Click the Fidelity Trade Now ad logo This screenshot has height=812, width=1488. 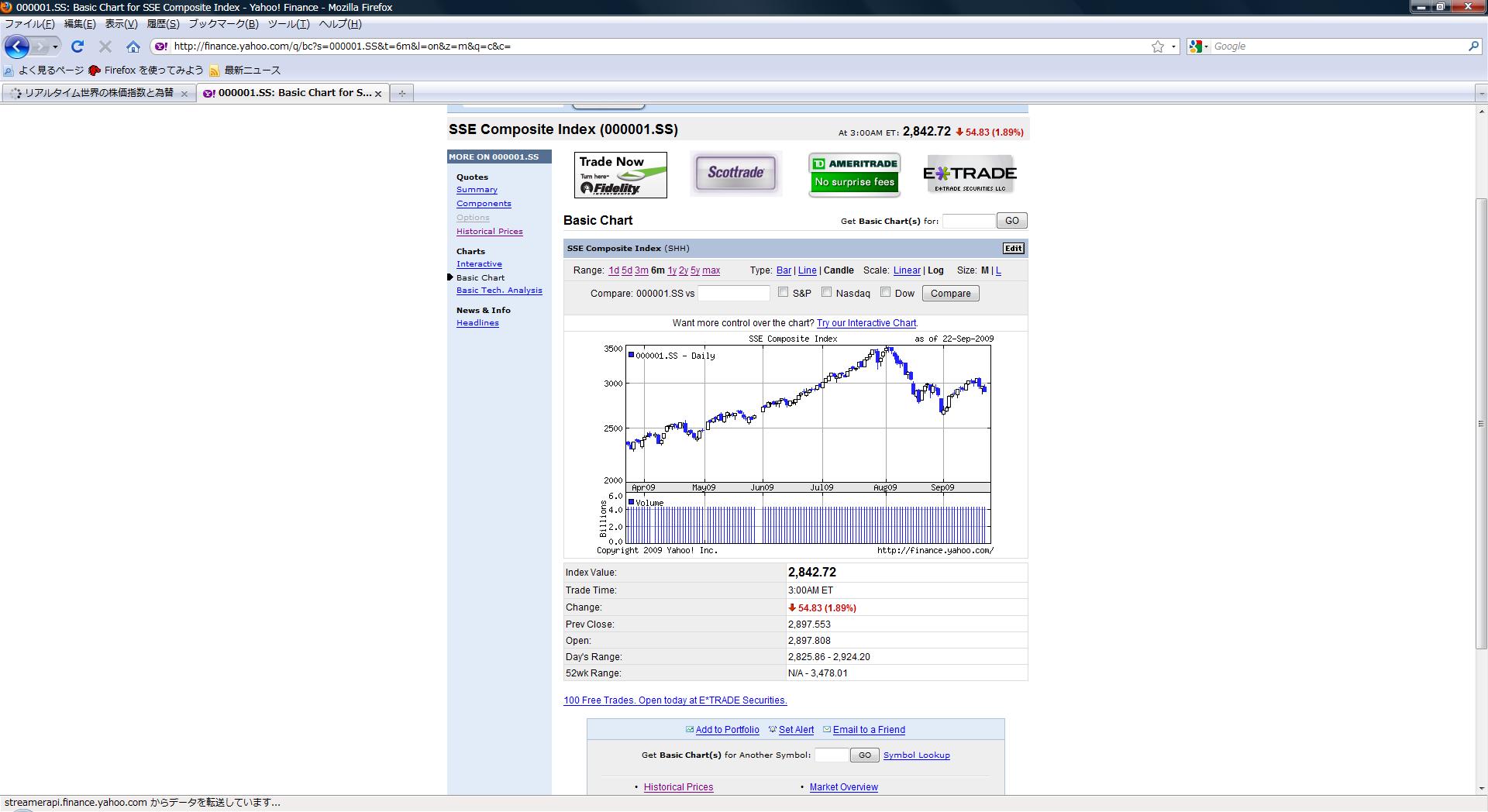pyautogui.click(x=620, y=174)
